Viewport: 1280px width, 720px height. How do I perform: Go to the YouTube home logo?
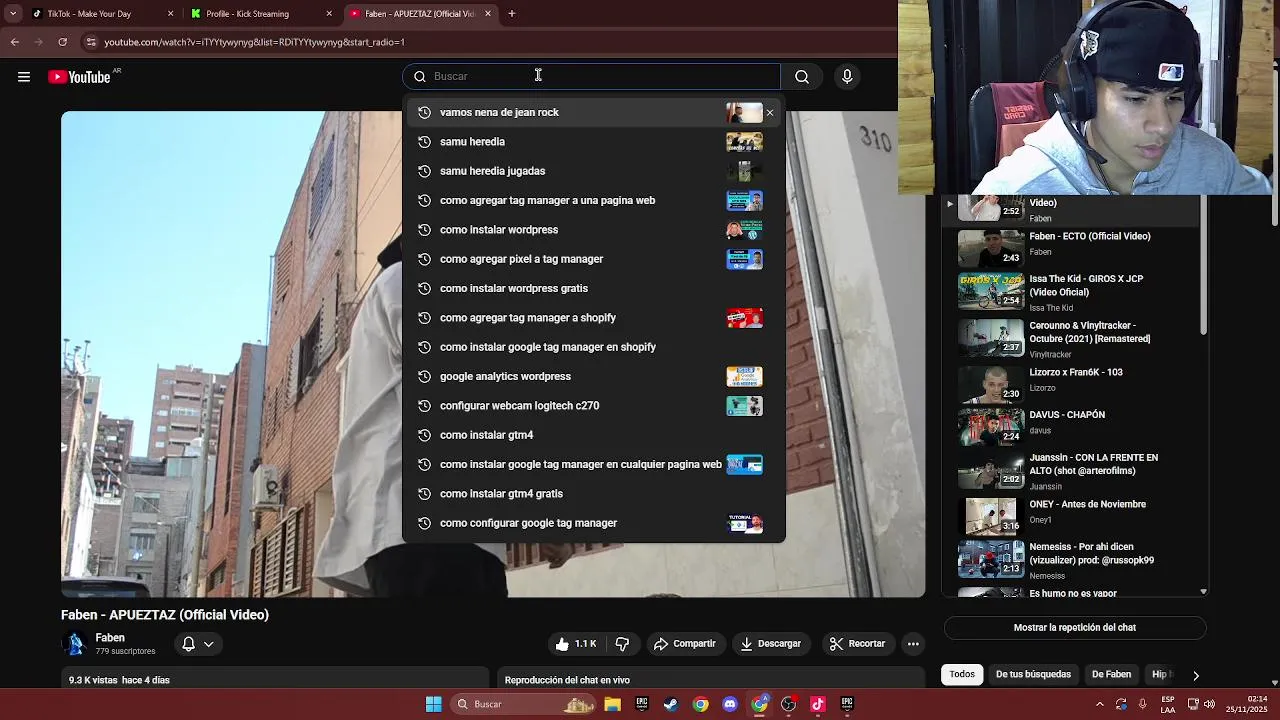pos(80,77)
